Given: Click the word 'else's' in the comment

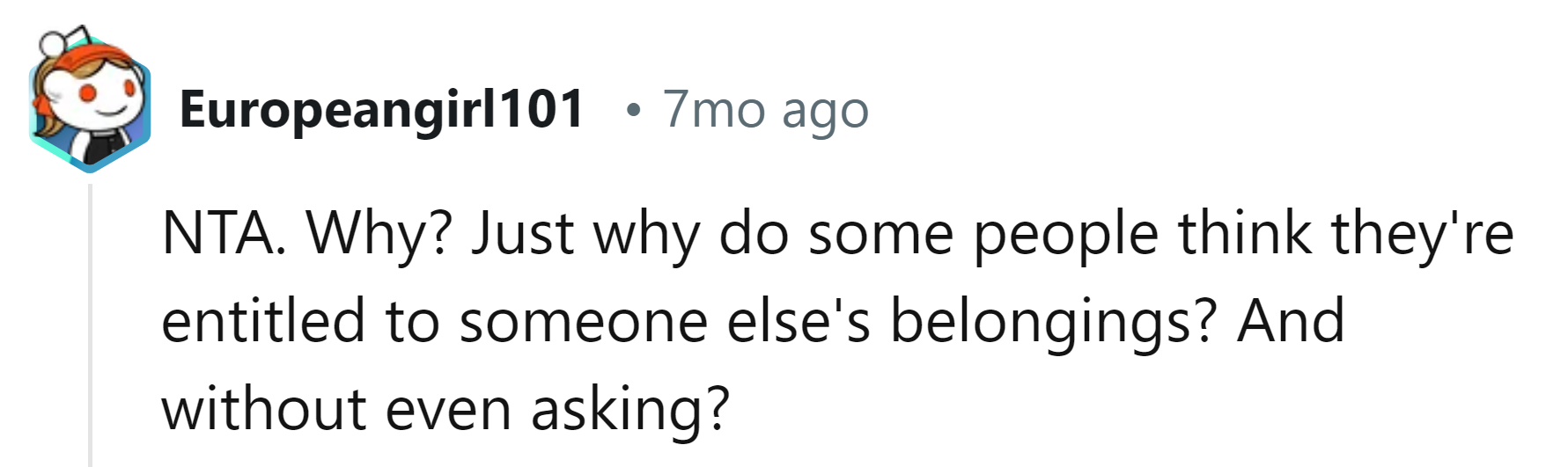Looking at the screenshot, I should [799, 322].
